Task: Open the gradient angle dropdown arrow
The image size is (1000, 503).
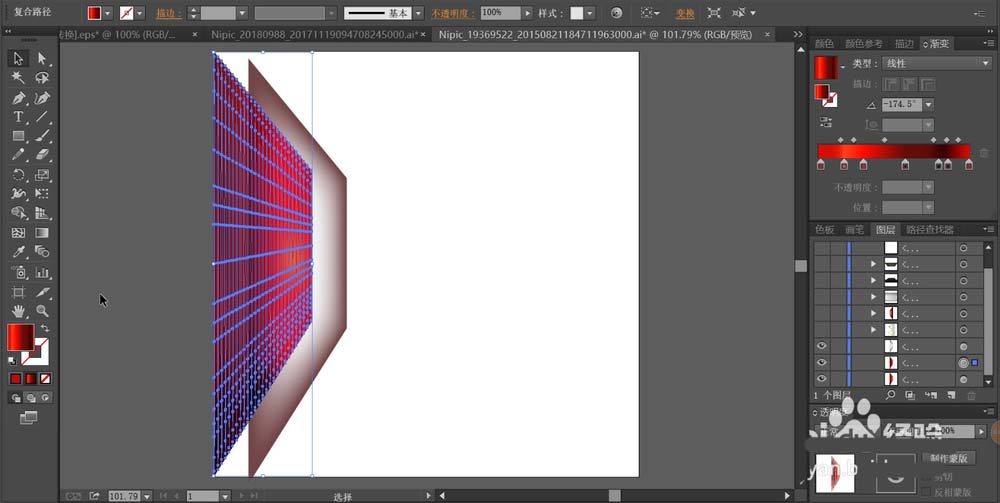Action: click(929, 105)
